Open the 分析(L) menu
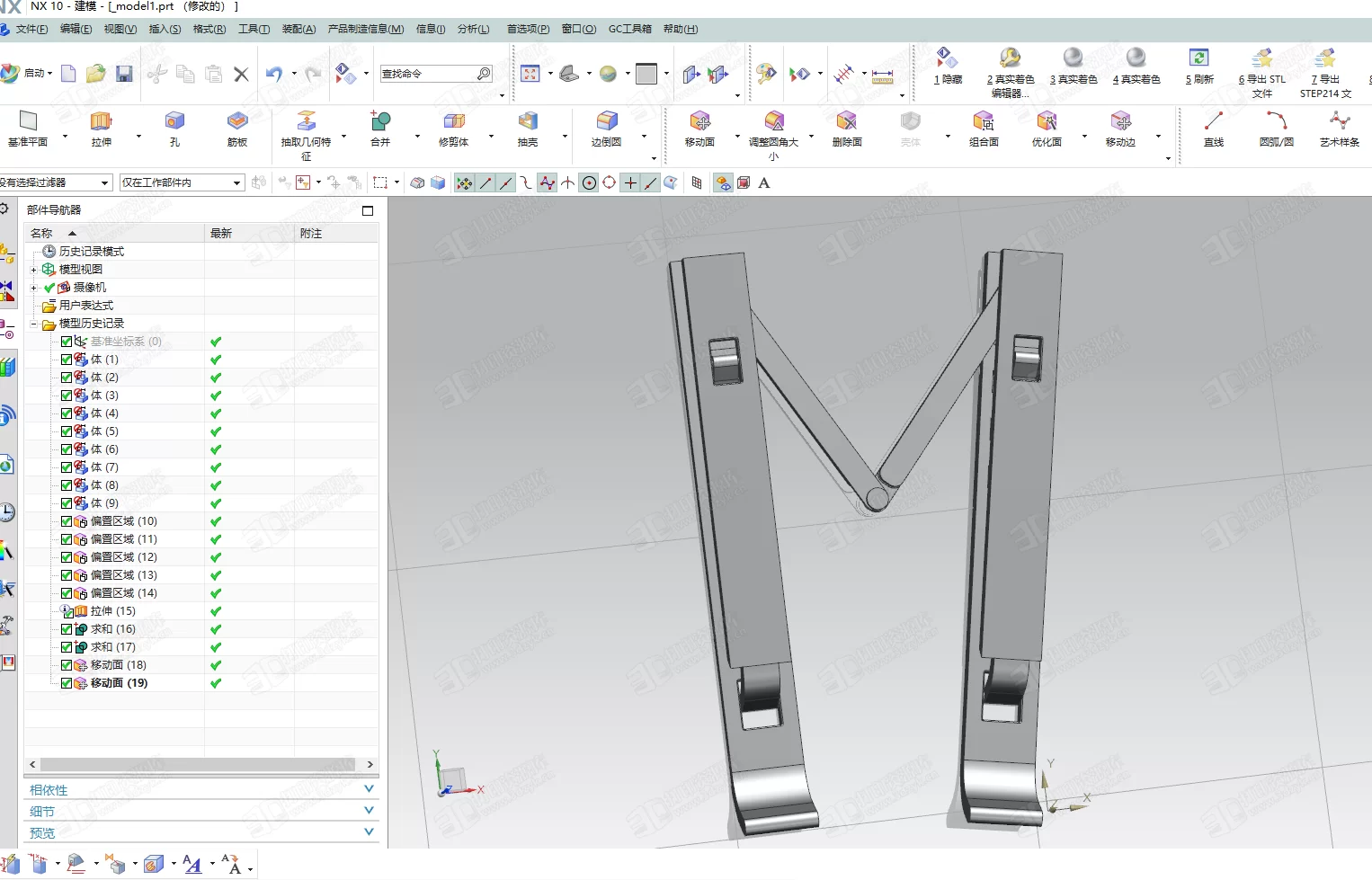Image resolution: width=1372 pixels, height=880 pixels. [473, 29]
